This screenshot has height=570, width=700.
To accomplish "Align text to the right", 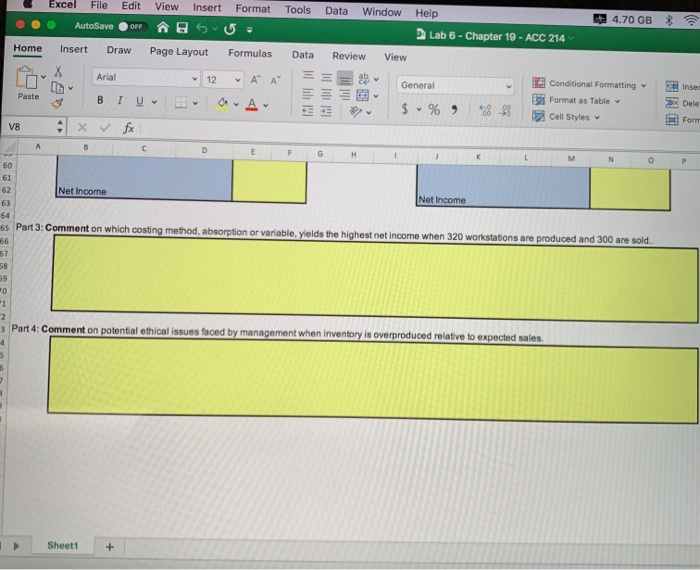I will 344,95.
